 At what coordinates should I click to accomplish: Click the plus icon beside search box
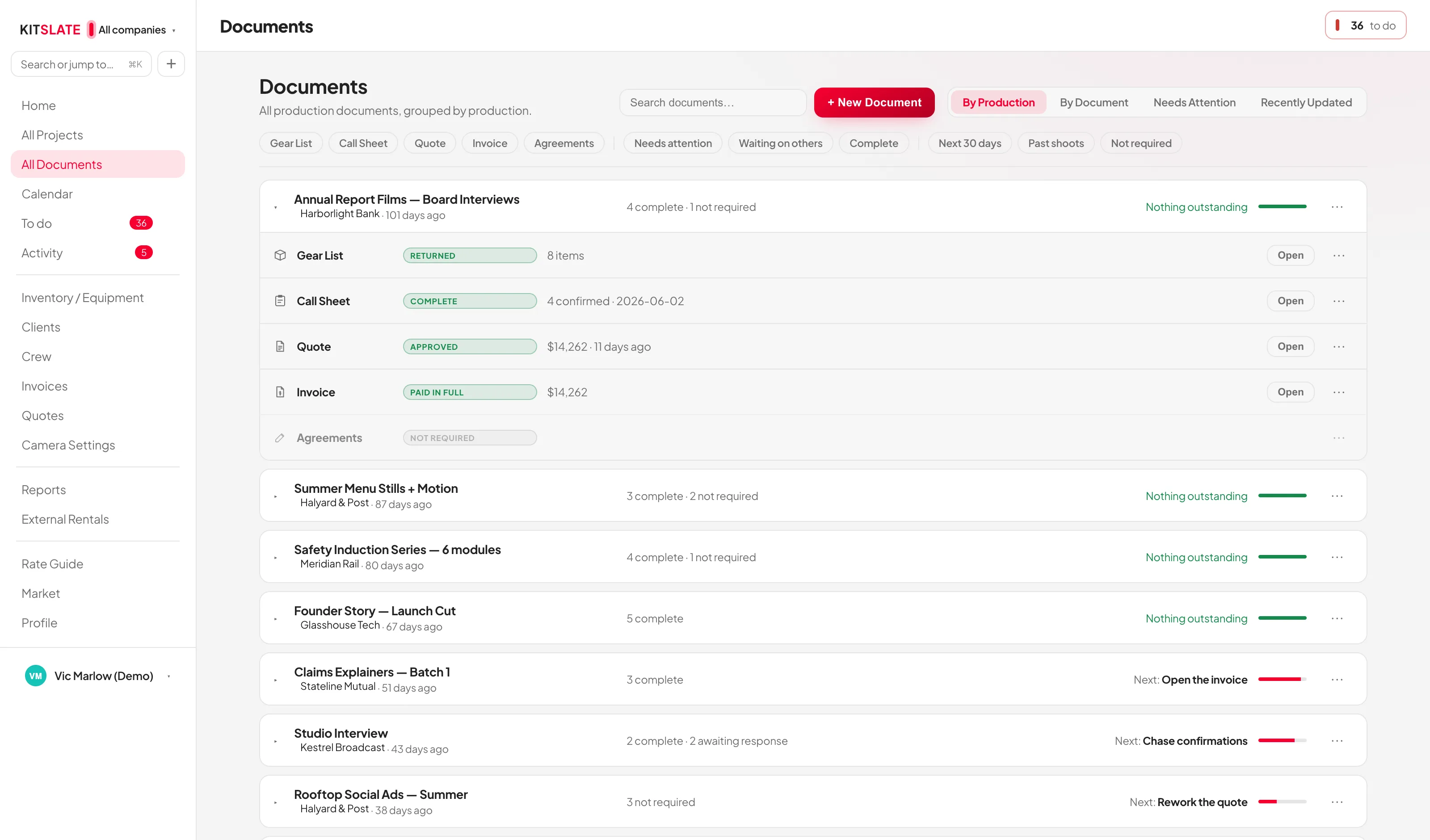coord(171,63)
